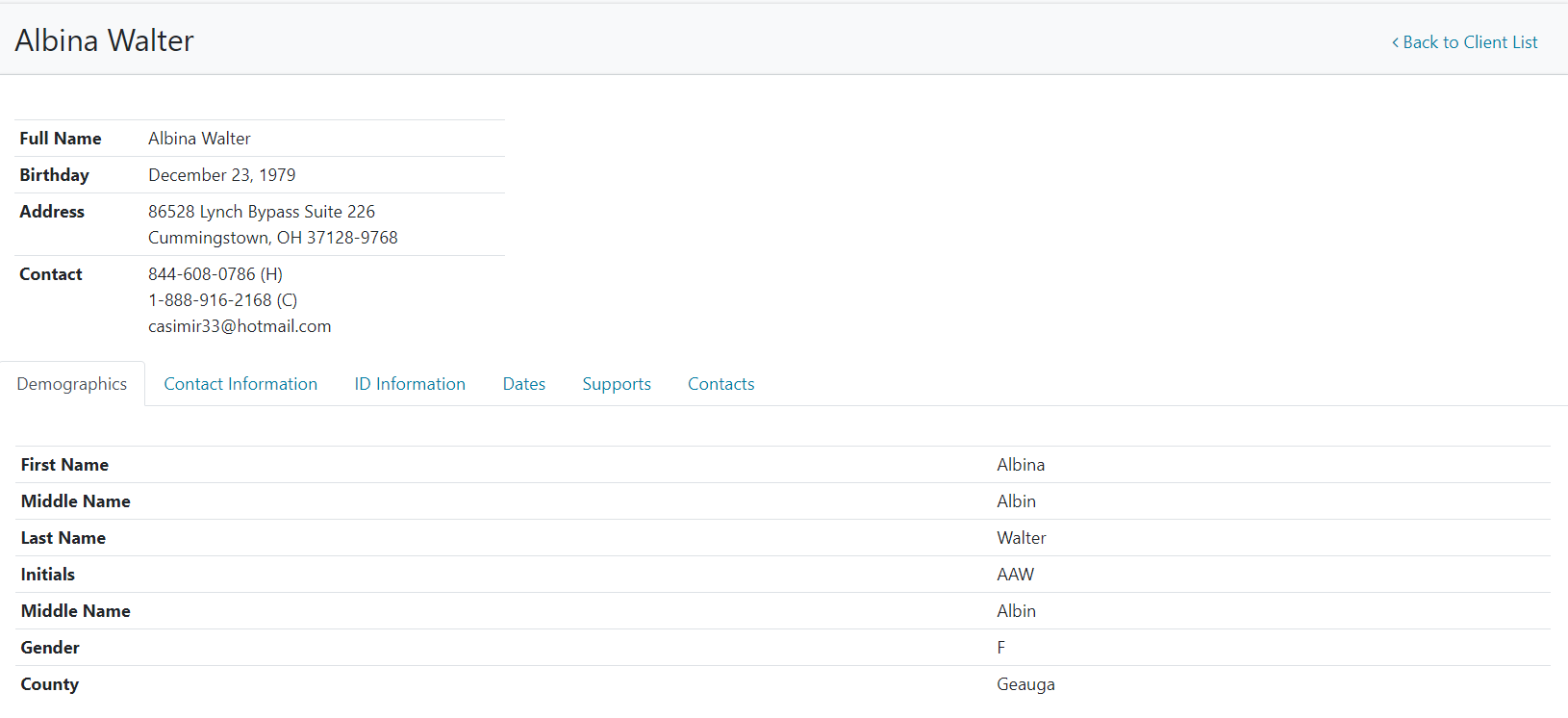Click the birthday value December 23, 1979

[222, 175]
